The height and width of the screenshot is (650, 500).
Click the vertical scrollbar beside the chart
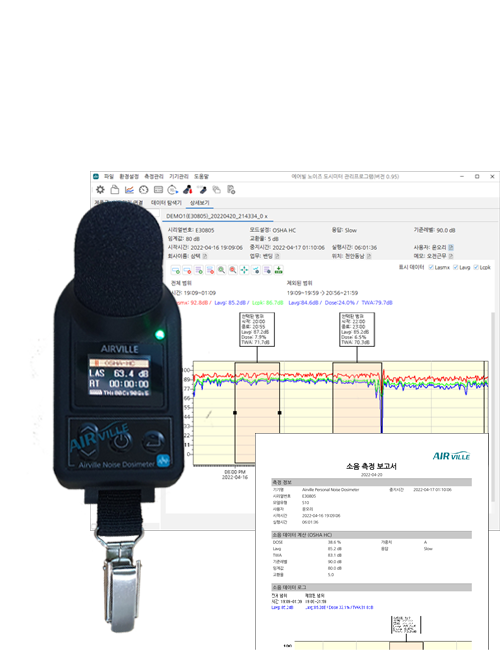(x=493, y=406)
